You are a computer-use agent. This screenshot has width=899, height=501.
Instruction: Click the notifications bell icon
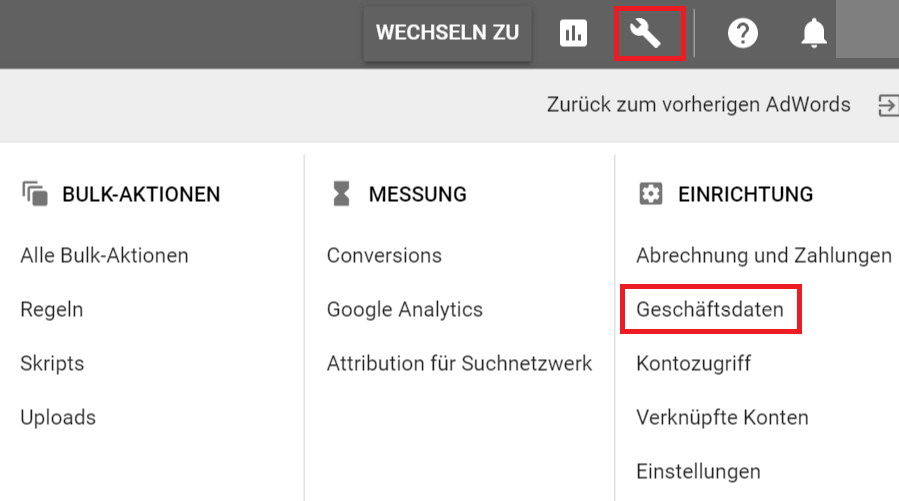(814, 34)
